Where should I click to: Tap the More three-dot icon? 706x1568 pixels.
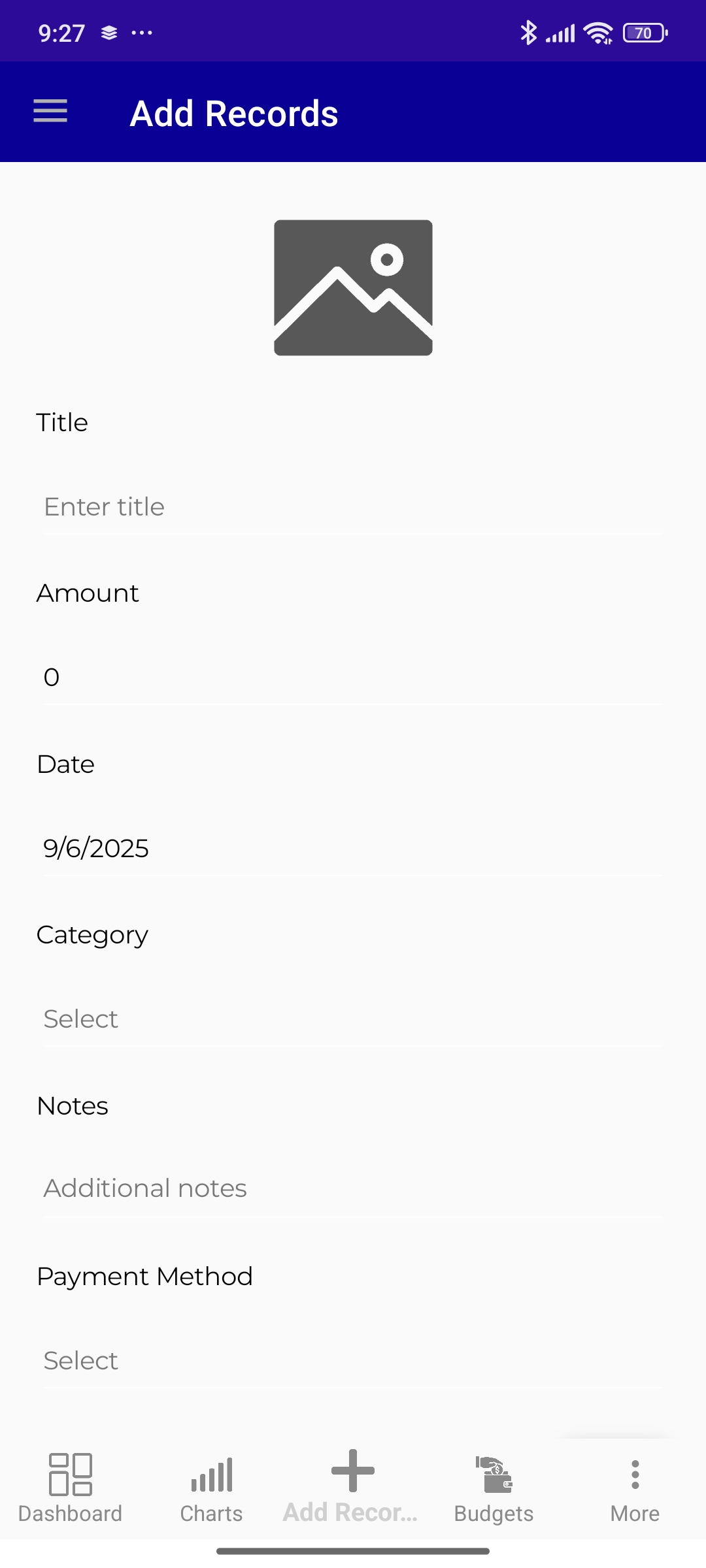click(x=635, y=1475)
